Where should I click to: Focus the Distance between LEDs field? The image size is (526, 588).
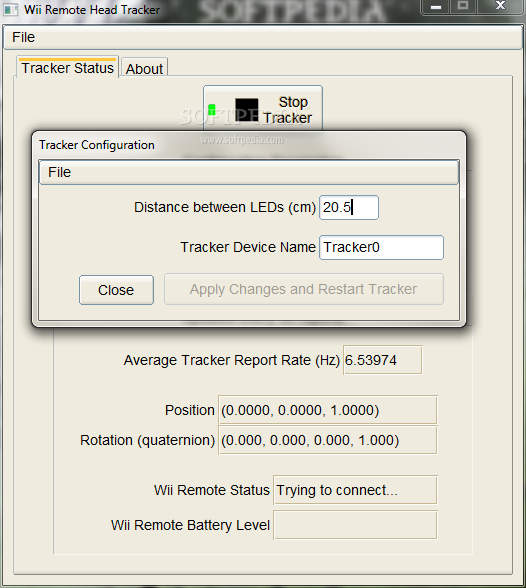pyautogui.click(x=349, y=207)
